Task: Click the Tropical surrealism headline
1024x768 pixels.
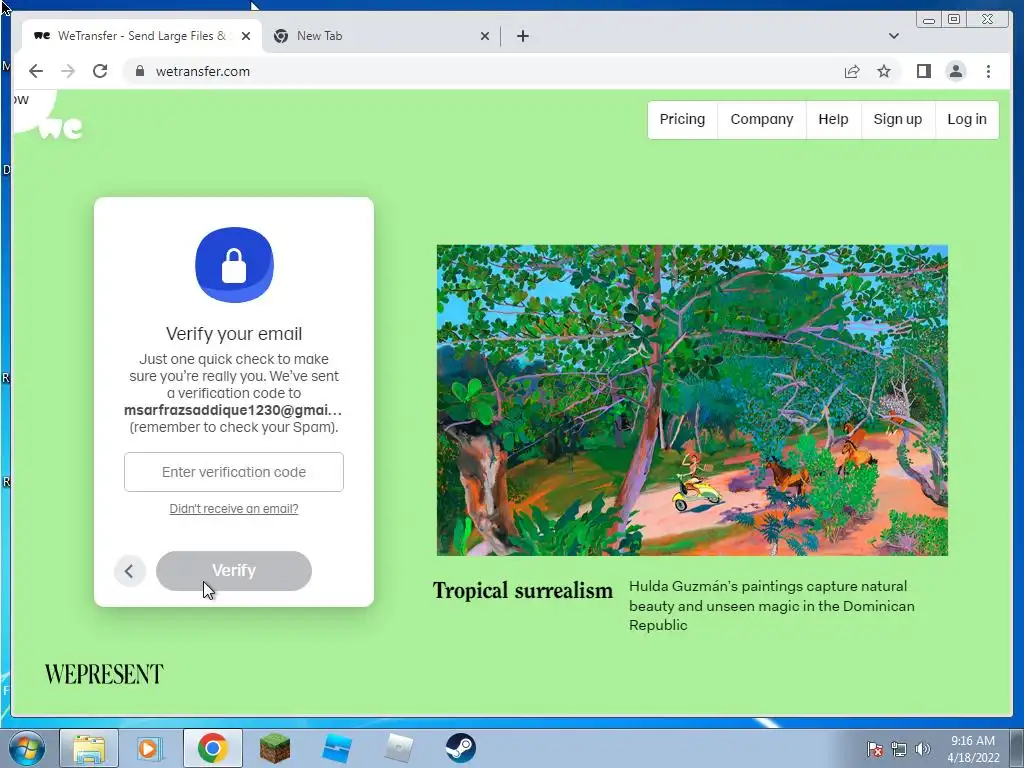Action: (x=522, y=590)
